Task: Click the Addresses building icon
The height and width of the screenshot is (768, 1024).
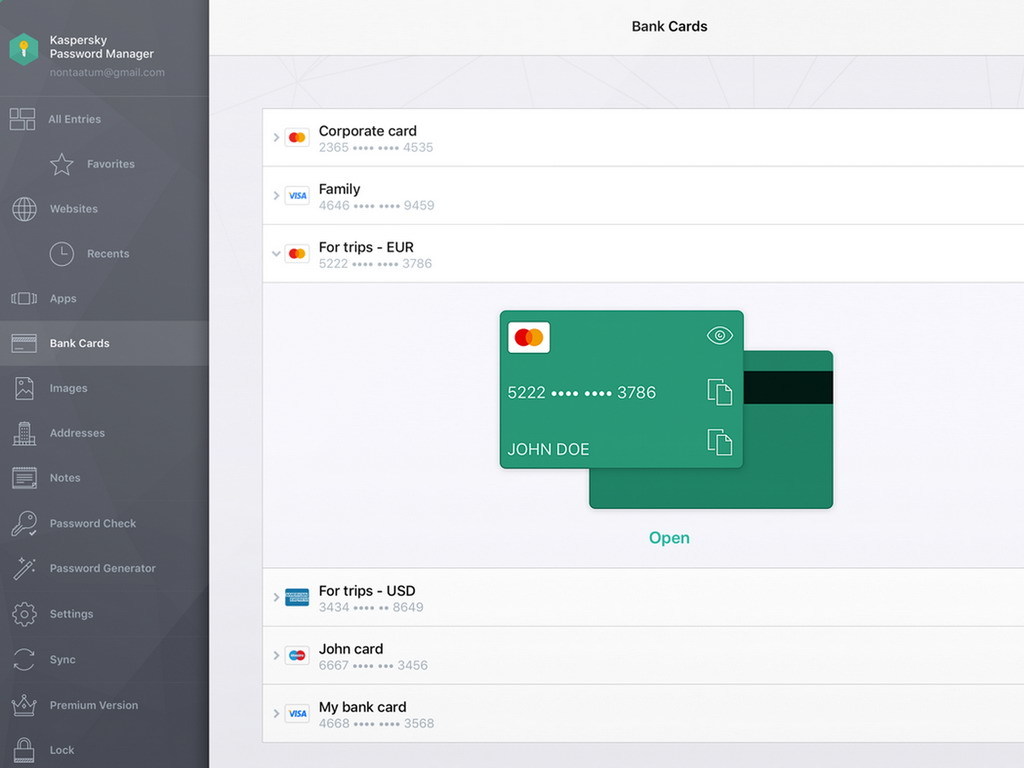Action: click(x=24, y=434)
